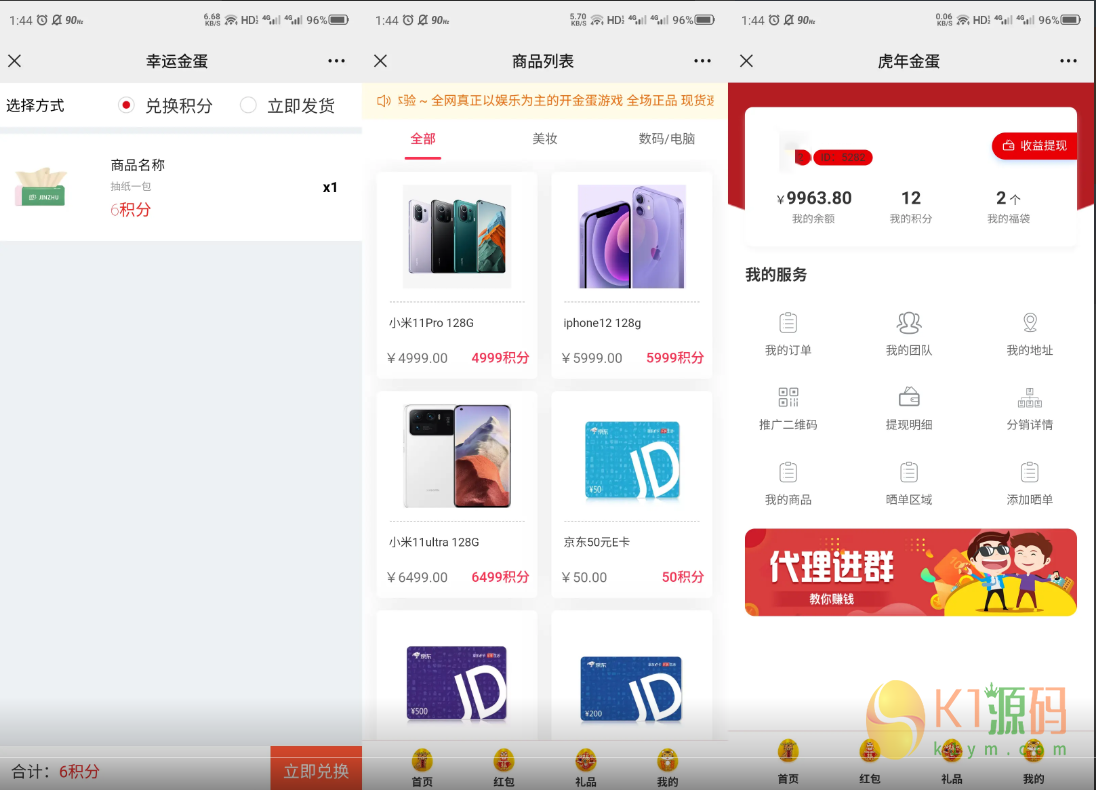
Task: Tap the 6499积分 price text
Action: pos(500,577)
